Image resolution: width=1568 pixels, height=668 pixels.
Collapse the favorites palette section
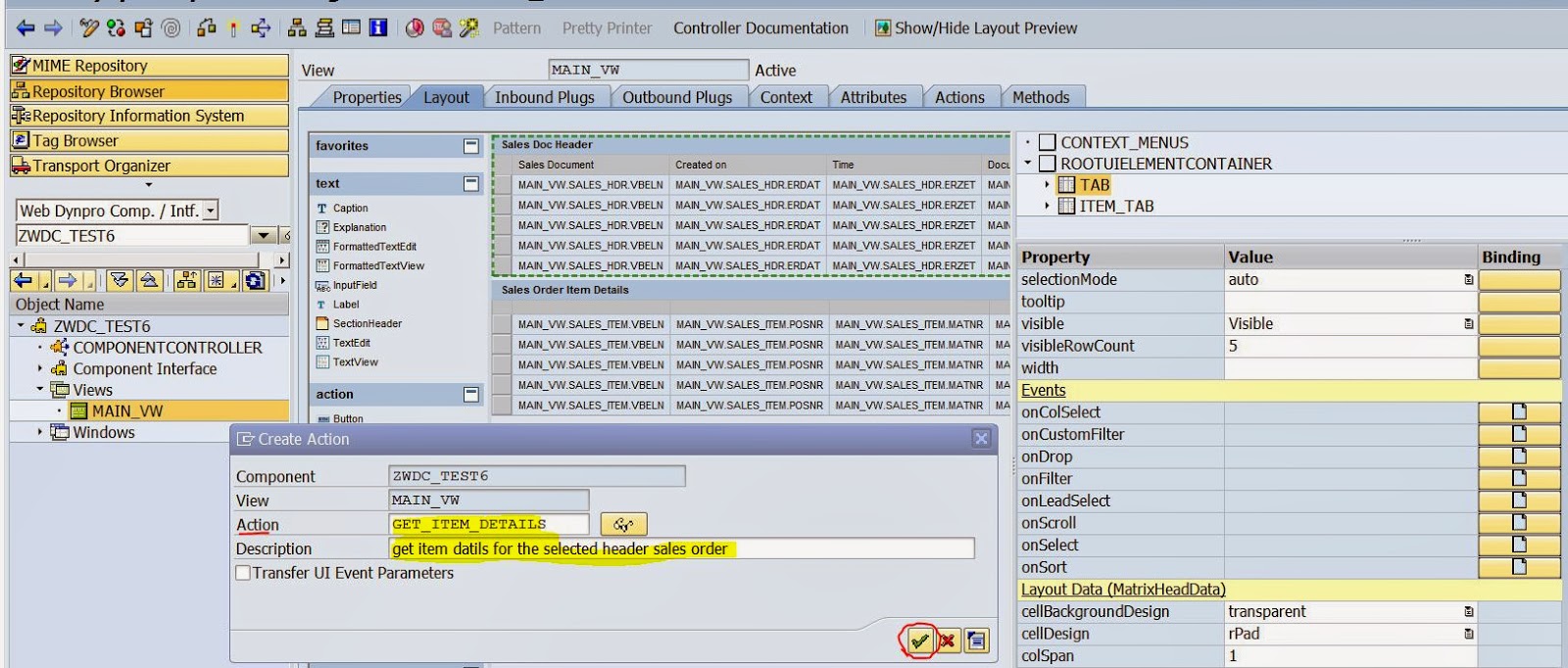coord(470,146)
